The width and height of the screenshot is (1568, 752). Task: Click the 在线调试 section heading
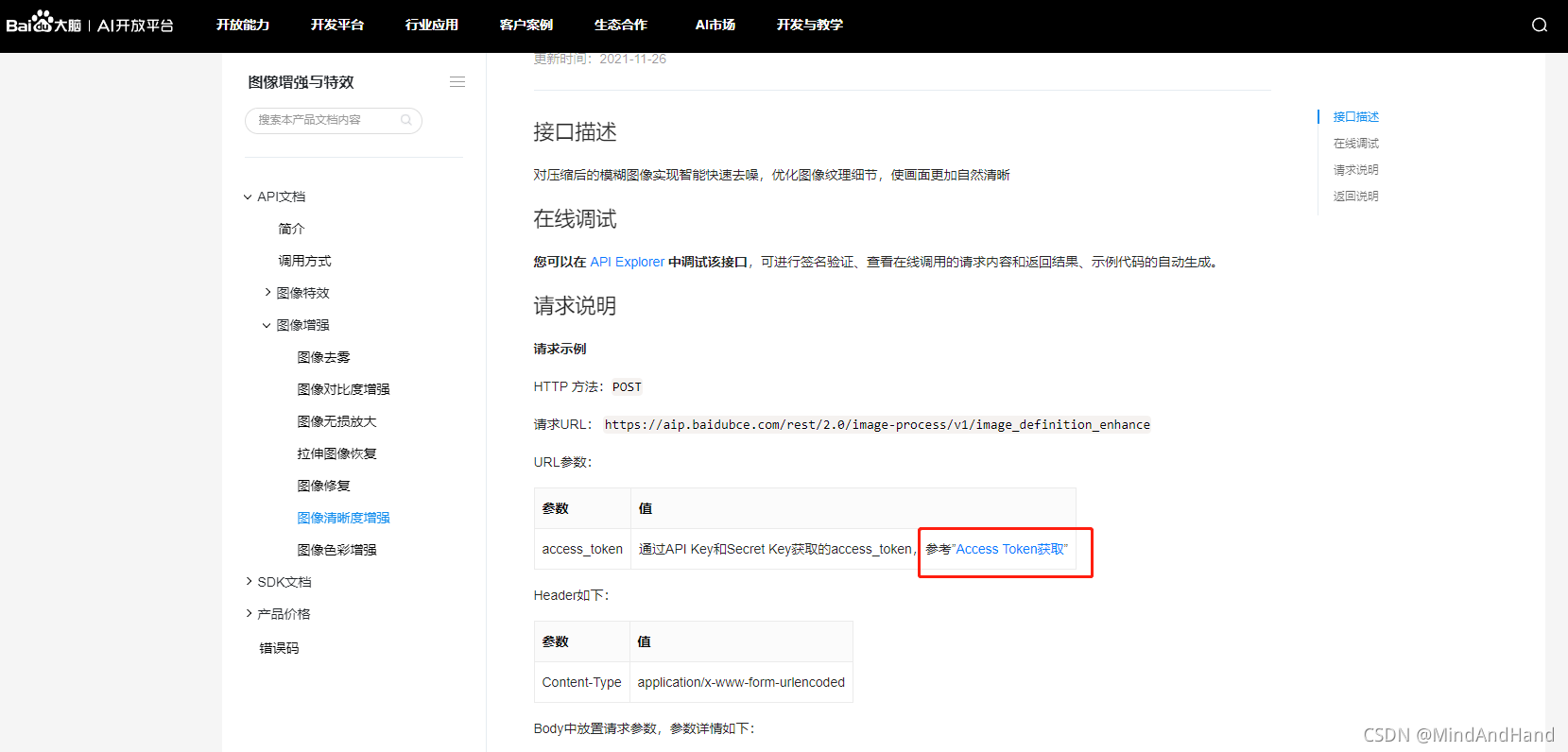575,219
